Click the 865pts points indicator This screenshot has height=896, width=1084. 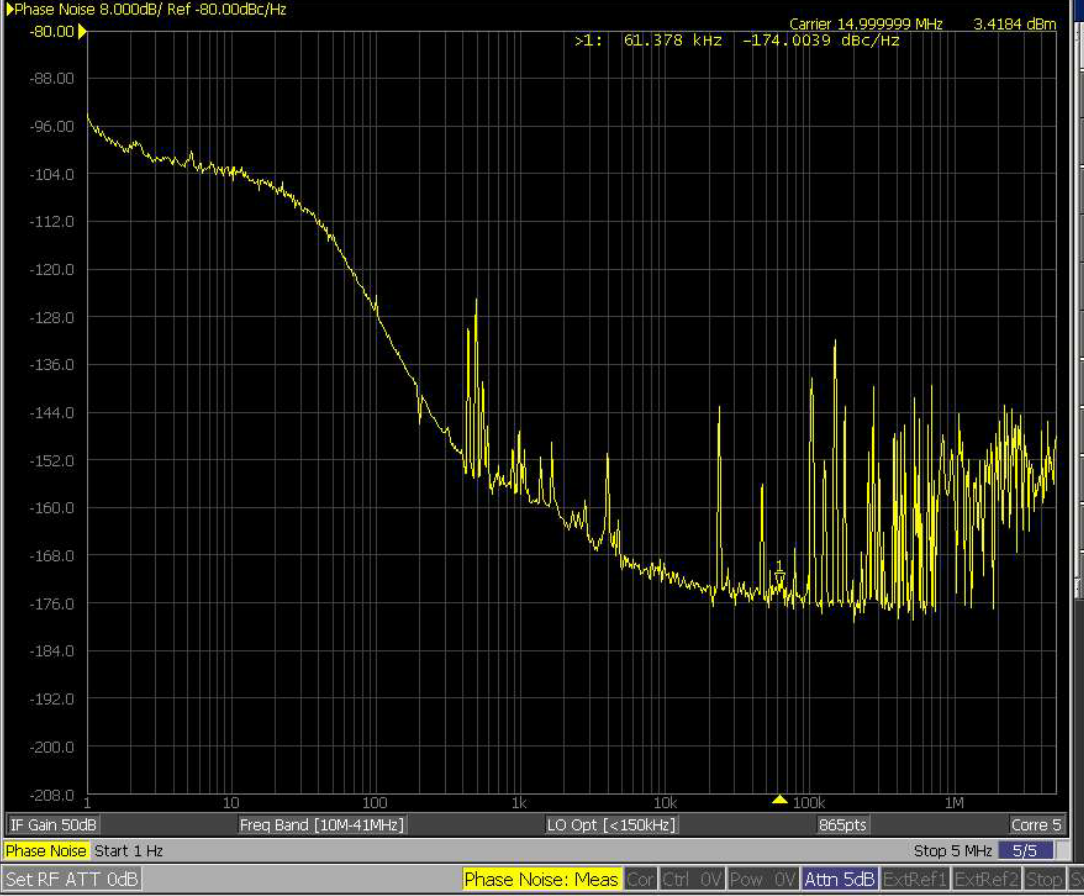[x=842, y=825]
